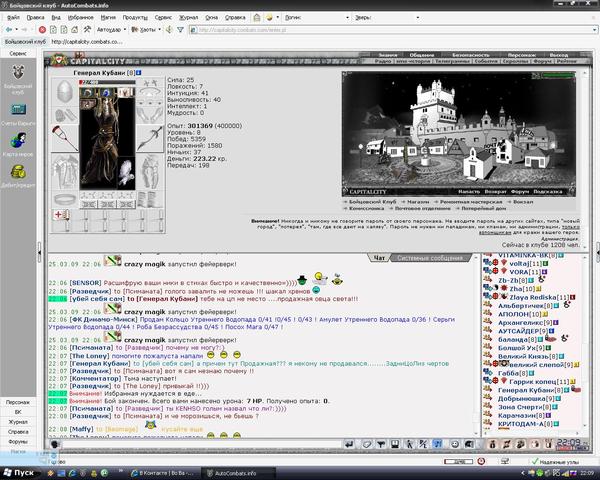This screenshot has height=480, width=600.
Task: Click the Персонаж button in the left sidebar bottom
Action: pos(18,402)
